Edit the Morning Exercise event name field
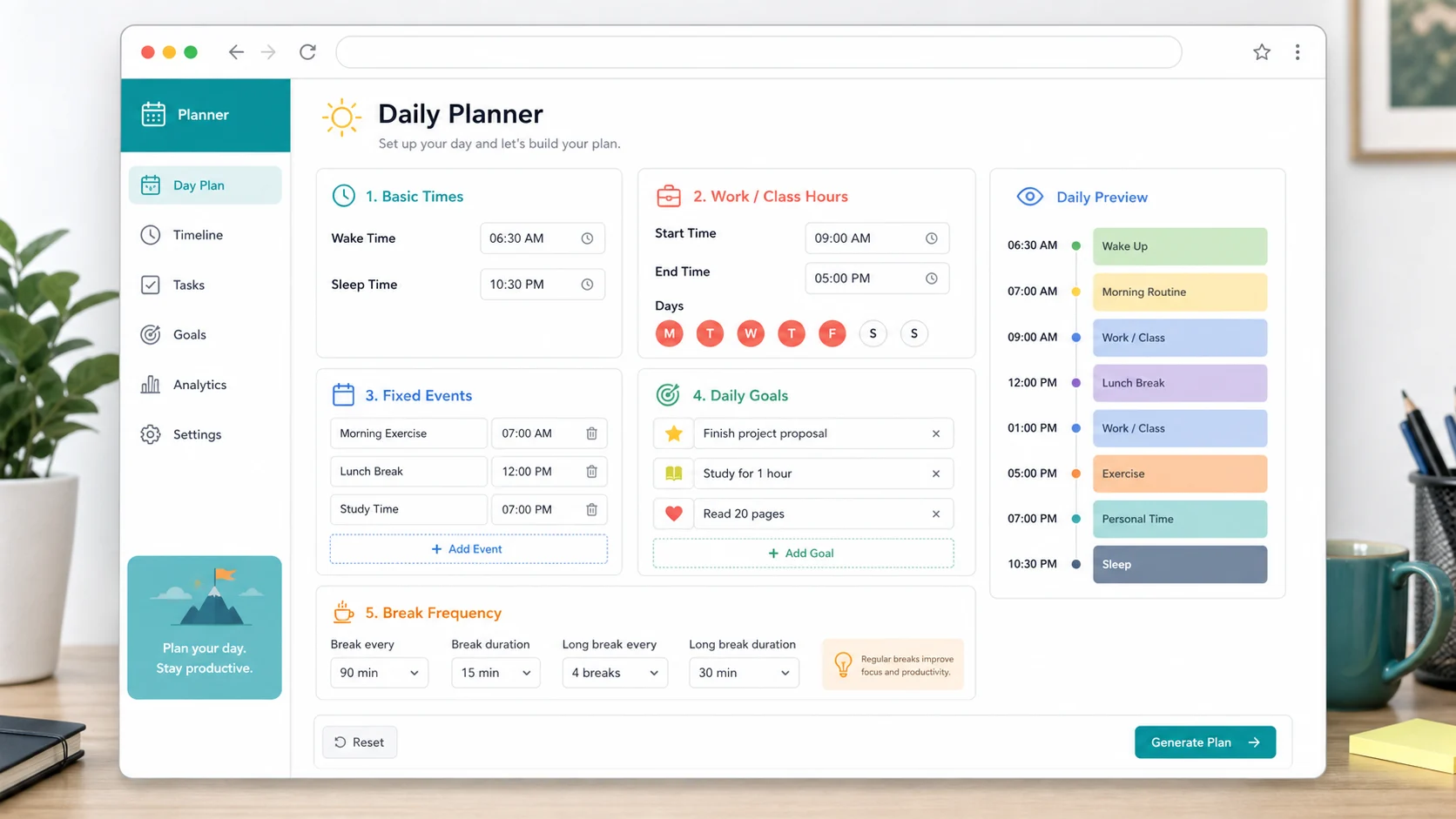Image resolution: width=1456 pixels, height=819 pixels. pyautogui.click(x=408, y=433)
